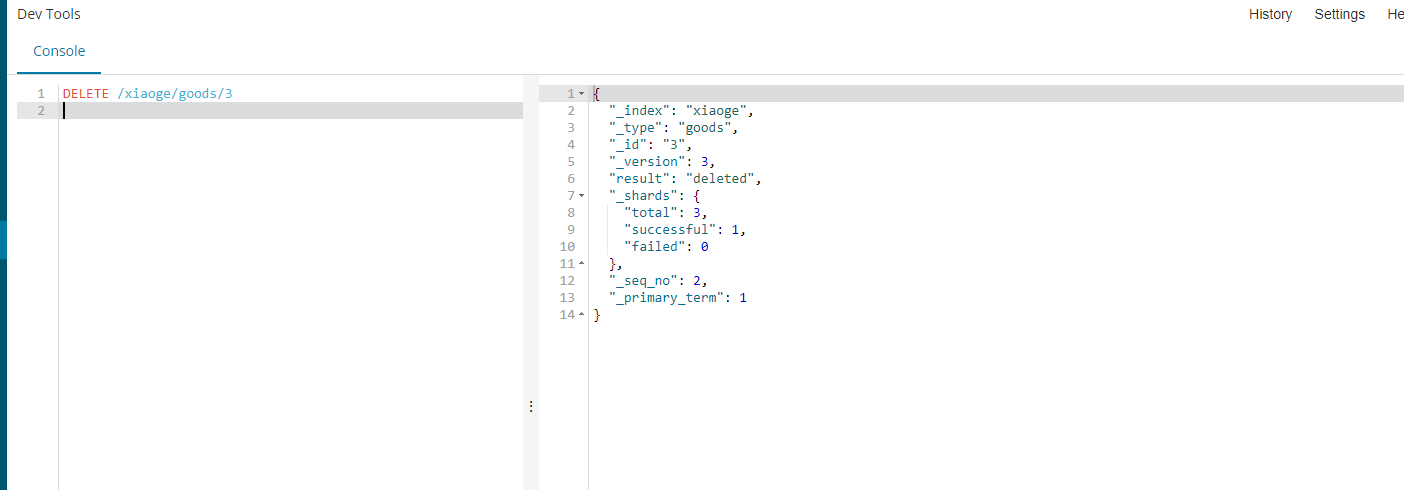Click the fold arrow at response line 11

tap(582, 263)
